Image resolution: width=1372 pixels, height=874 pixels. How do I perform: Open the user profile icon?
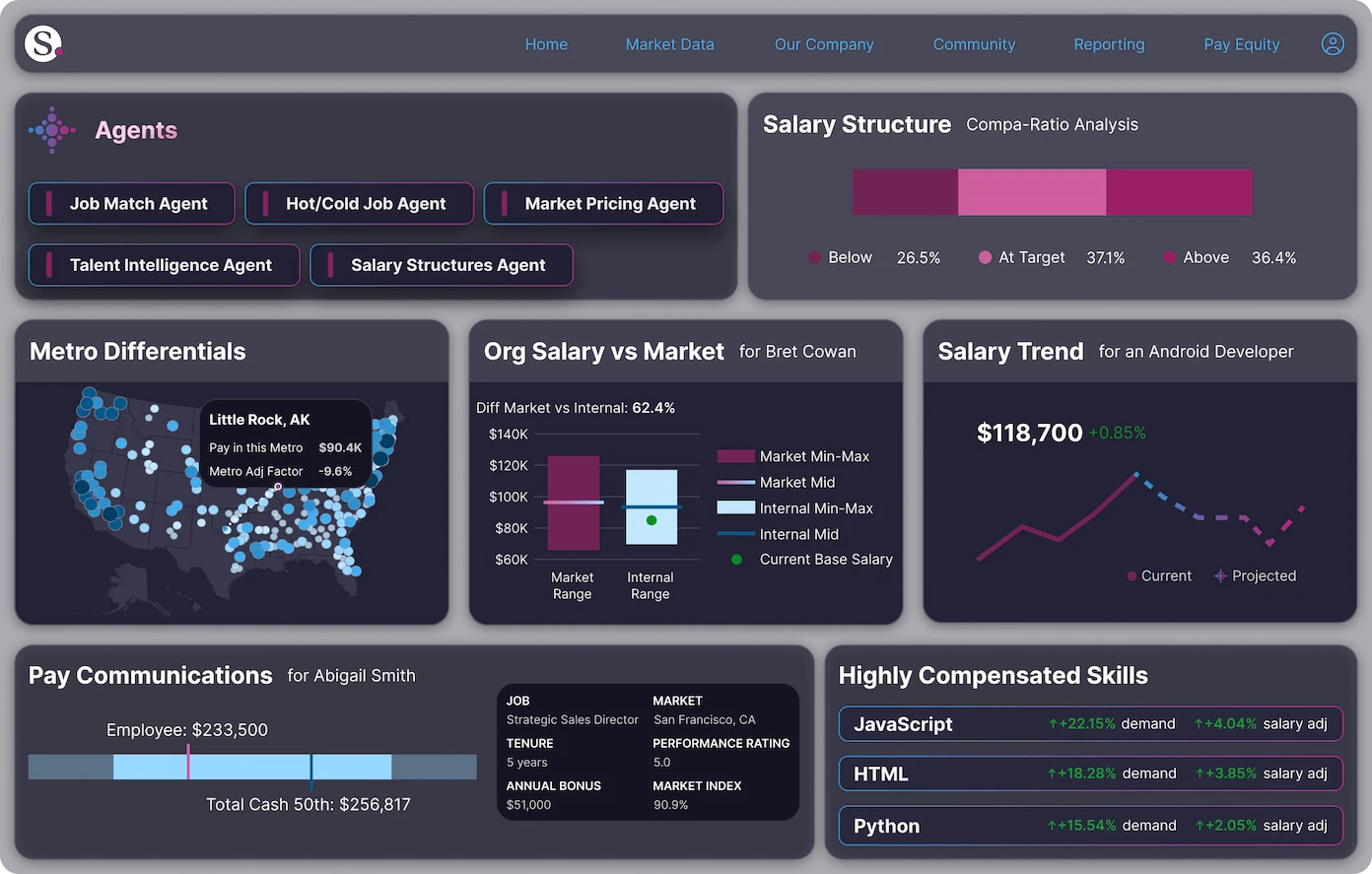point(1333,44)
